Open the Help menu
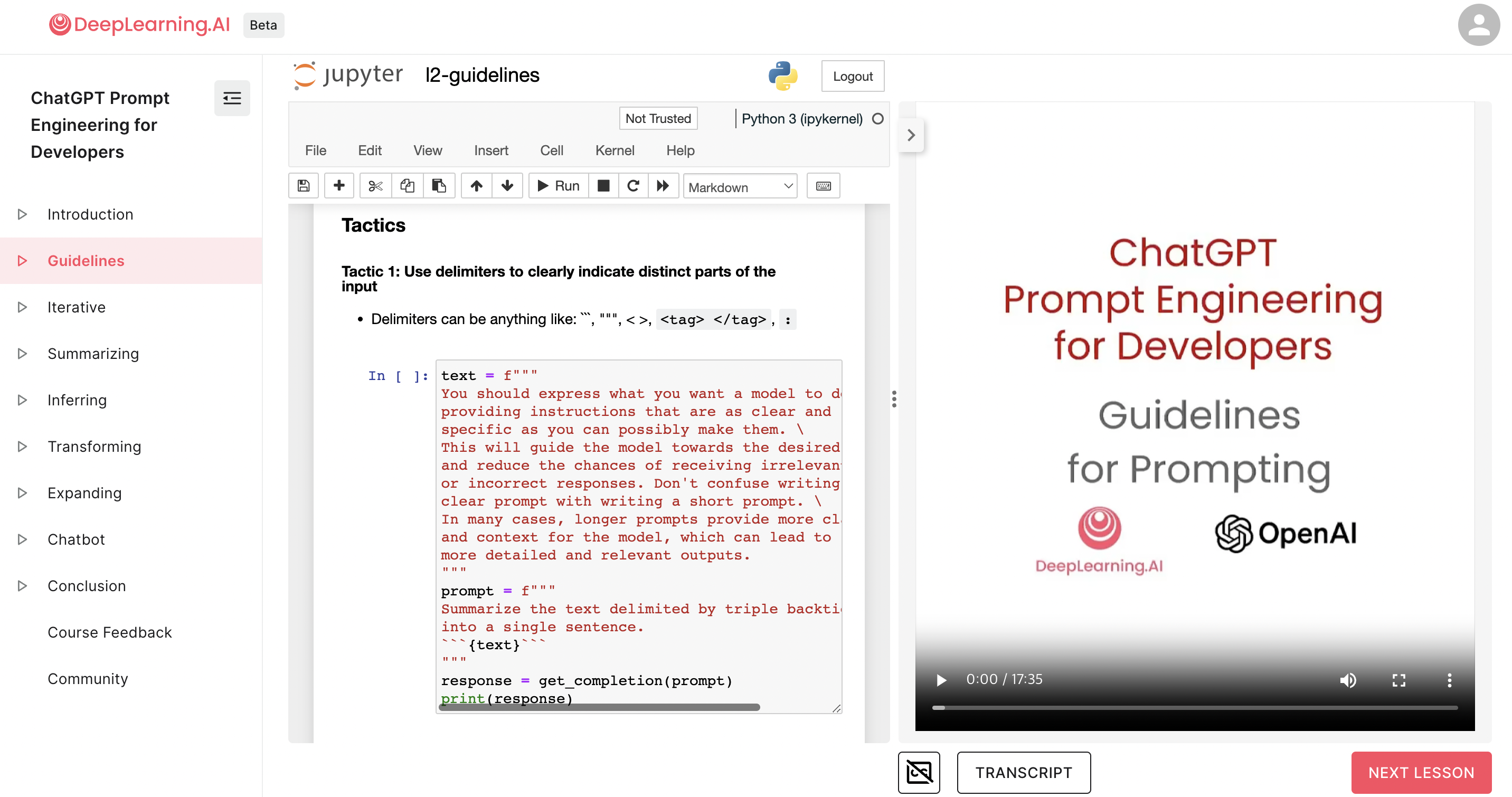This screenshot has height=797, width=1512. pyautogui.click(x=679, y=150)
